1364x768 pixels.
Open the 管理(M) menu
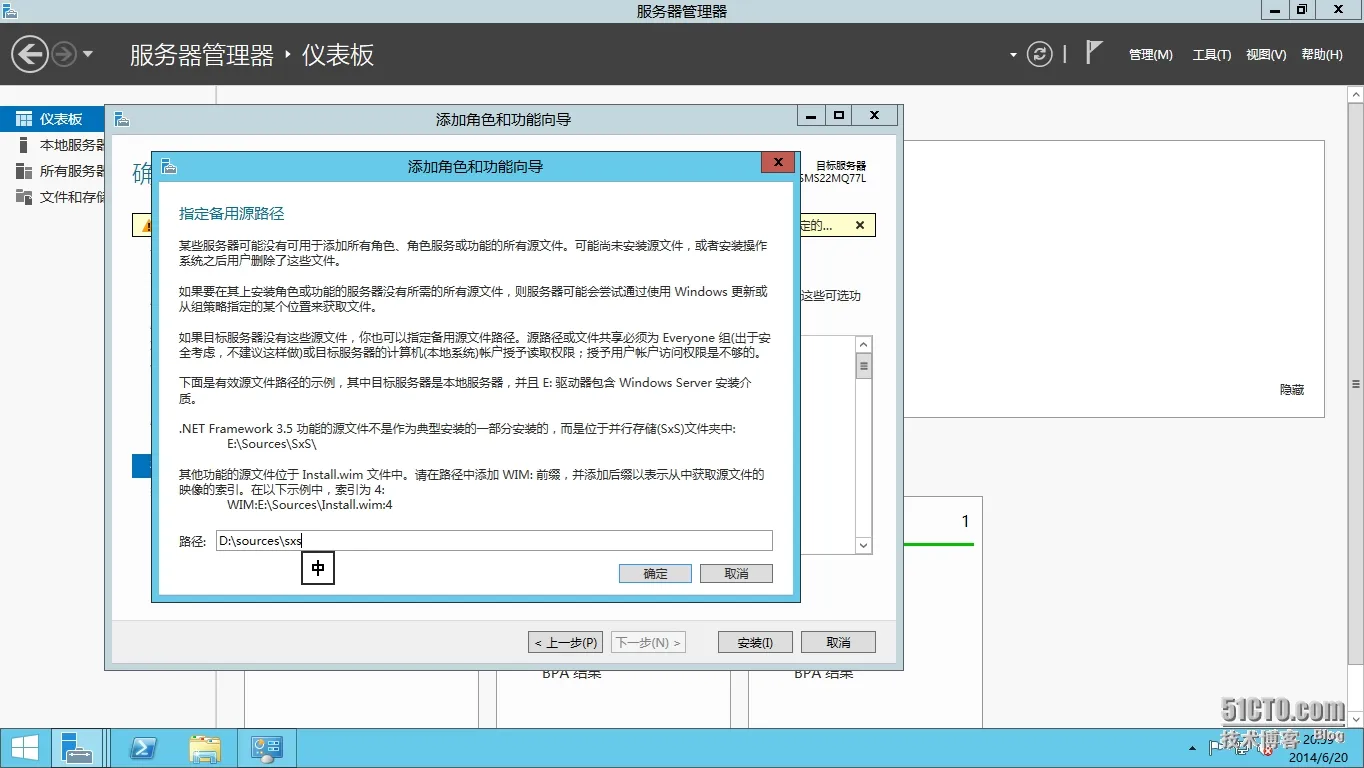pos(1150,55)
